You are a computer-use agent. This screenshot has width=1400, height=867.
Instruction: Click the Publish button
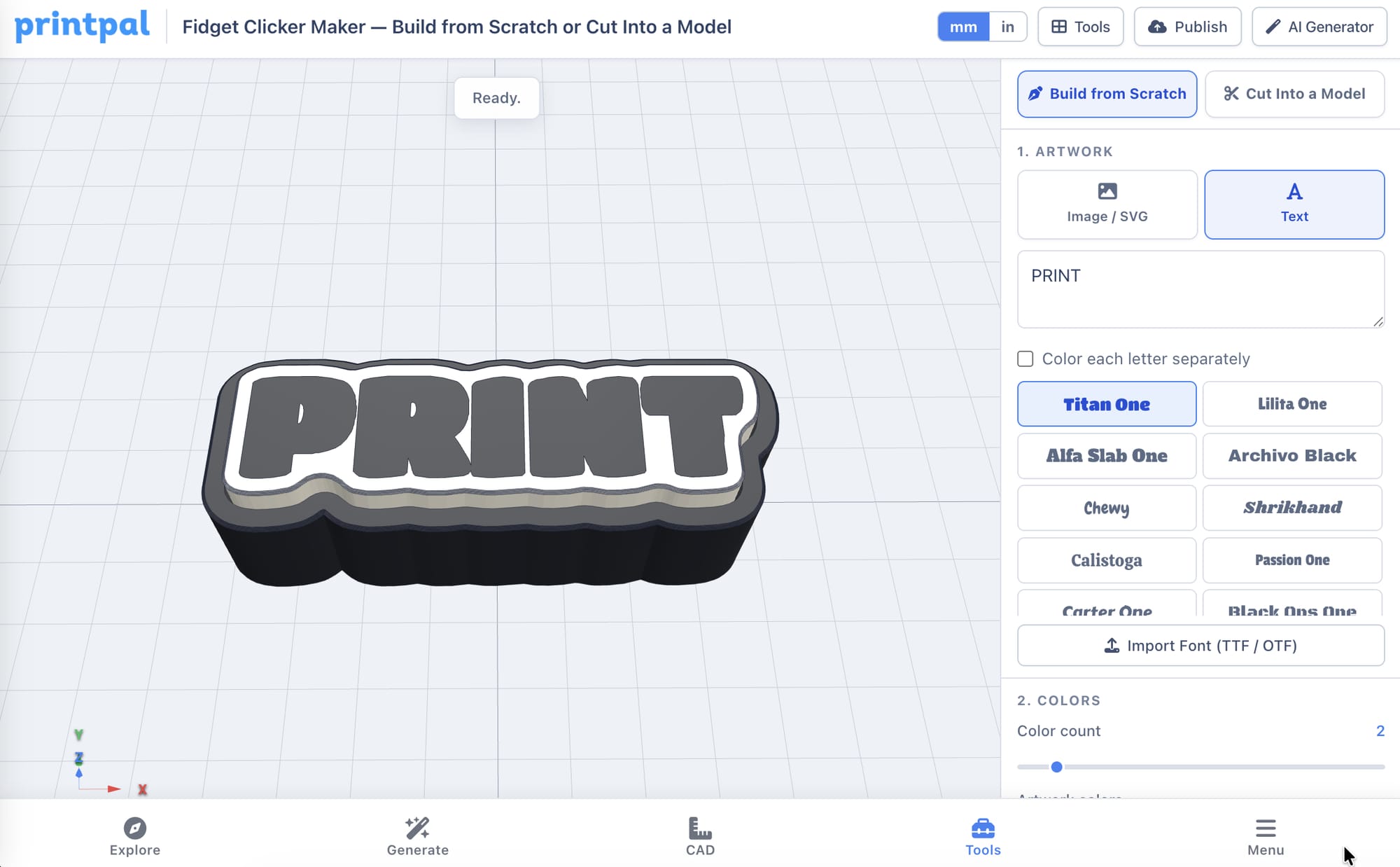click(x=1187, y=27)
